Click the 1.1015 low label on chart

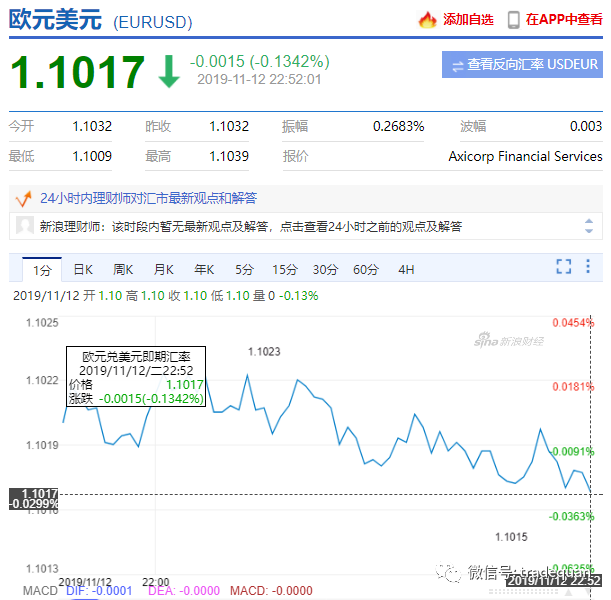pyautogui.click(x=511, y=537)
